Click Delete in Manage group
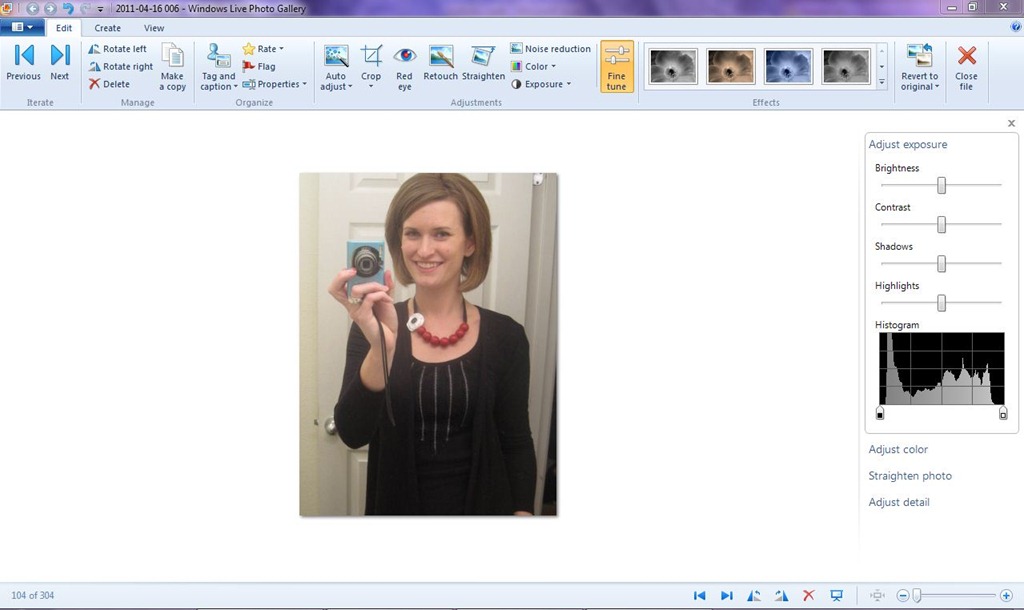This screenshot has width=1024, height=610. 109,84
